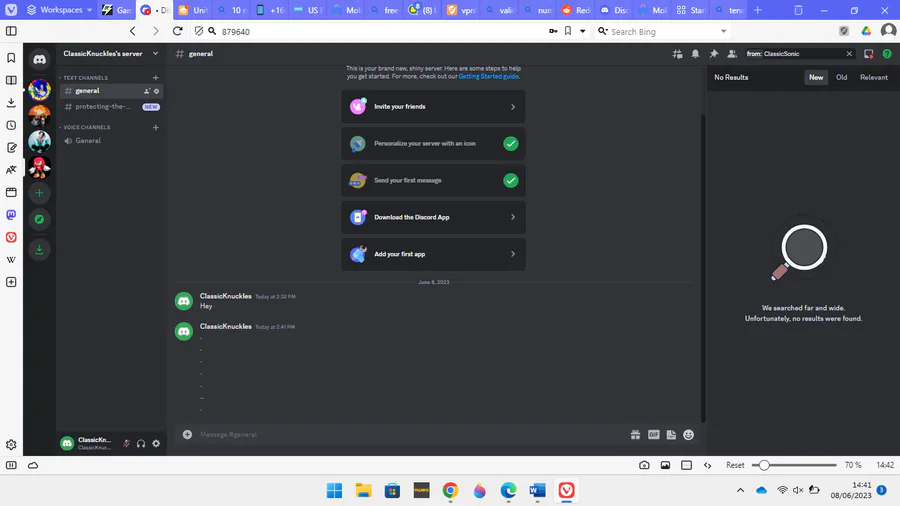Click the message attachment plus button
The image size is (900, 506).
pyautogui.click(x=187, y=434)
